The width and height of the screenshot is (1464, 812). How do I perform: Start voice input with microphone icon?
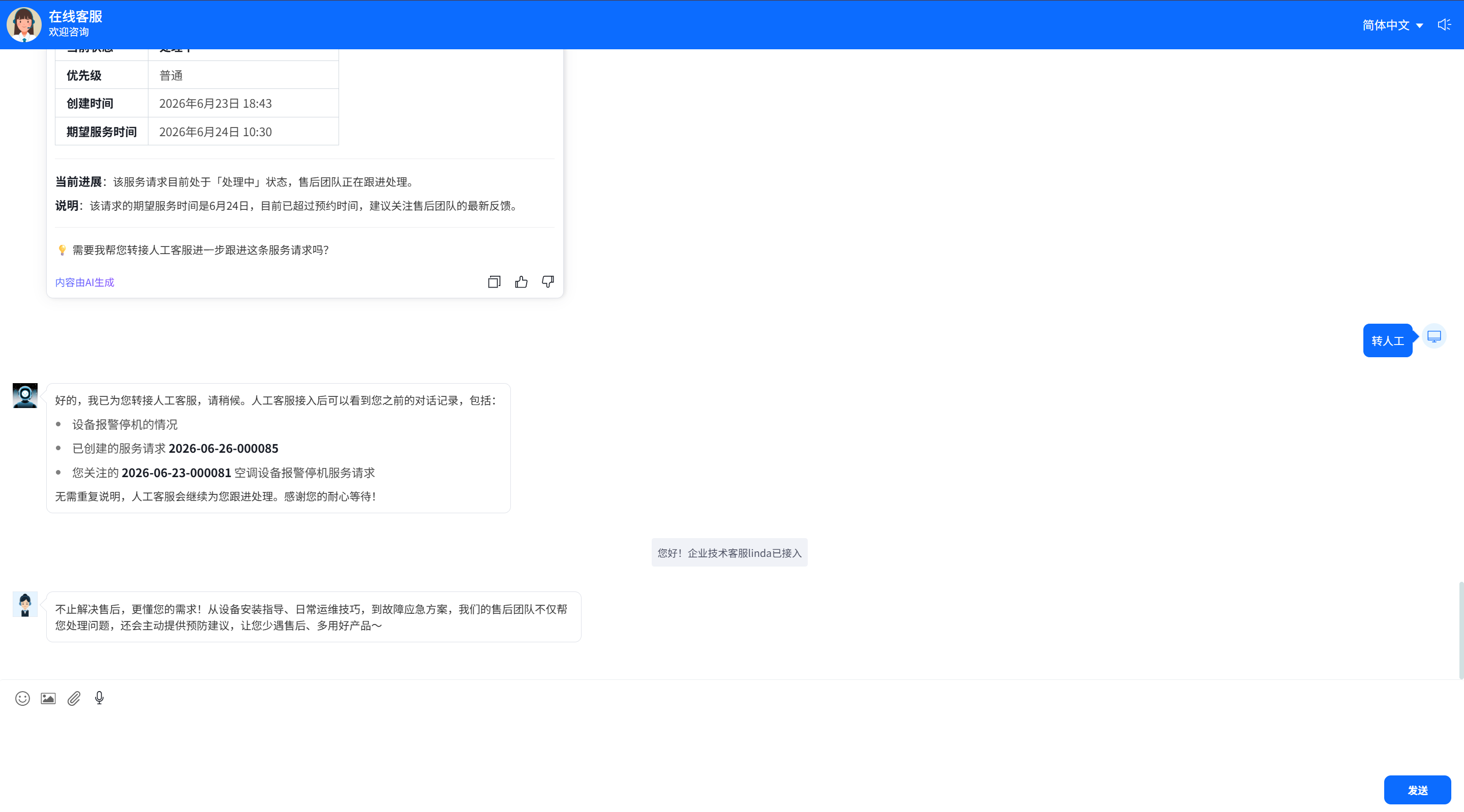[x=100, y=698]
